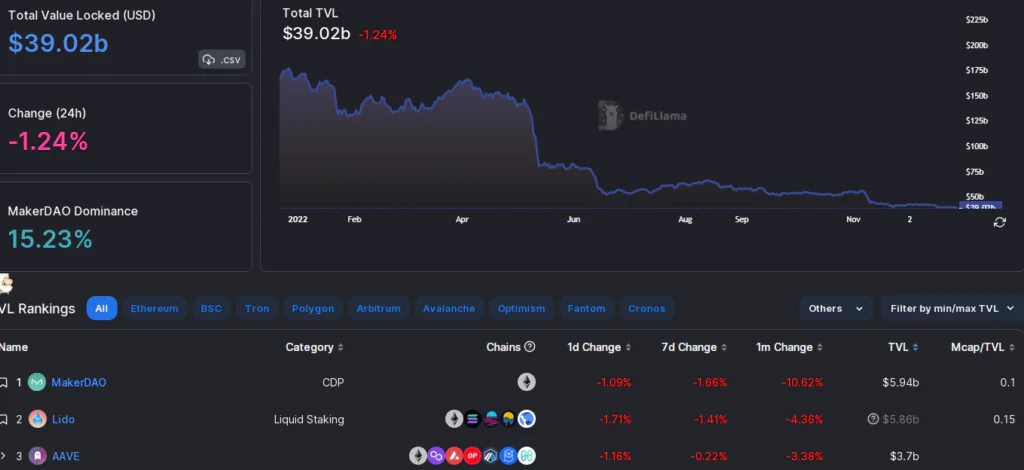Bookmark the Lido protocol row
1024x470 pixels.
[3, 419]
